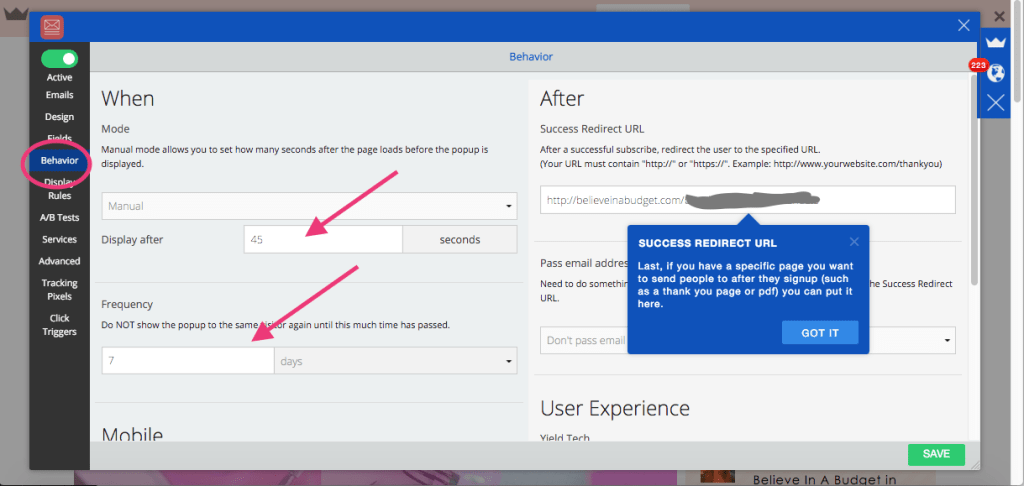Click the red envelope app icon

pos(52,25)
